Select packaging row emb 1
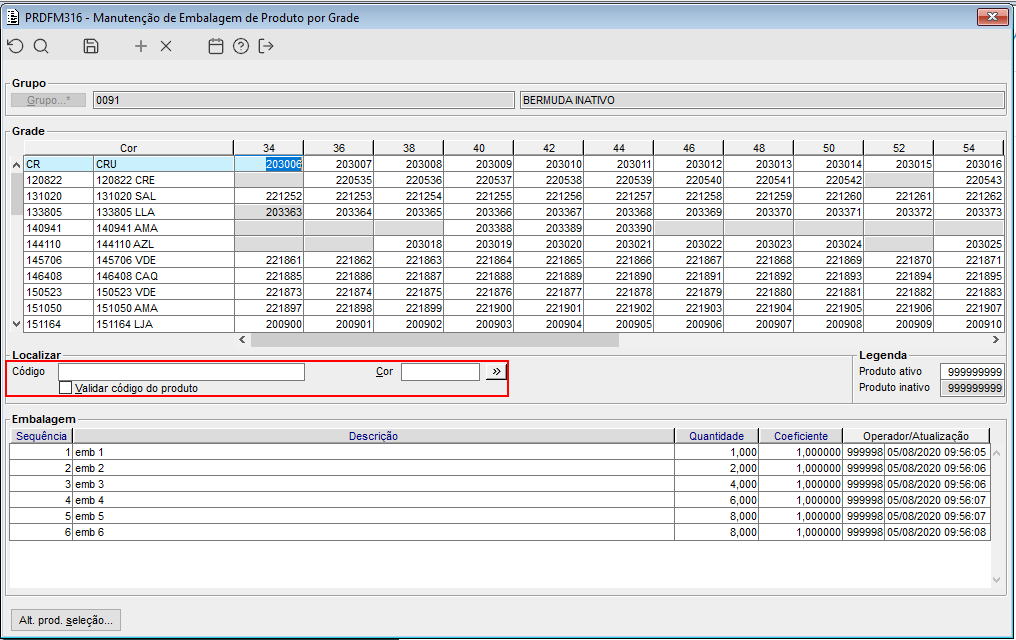The width and height of the screenshot is (1016, 640). tap(500, 452)
